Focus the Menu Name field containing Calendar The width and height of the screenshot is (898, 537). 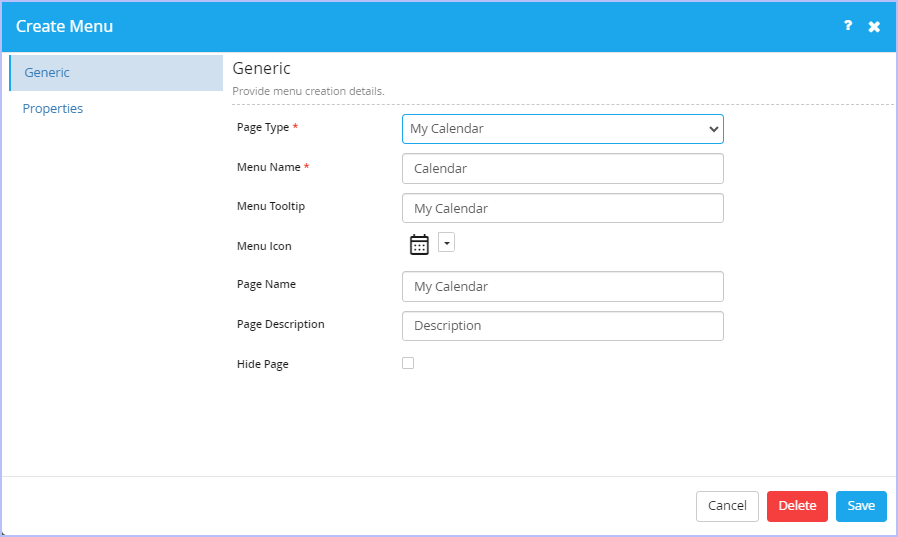click(x=562, y=168)
